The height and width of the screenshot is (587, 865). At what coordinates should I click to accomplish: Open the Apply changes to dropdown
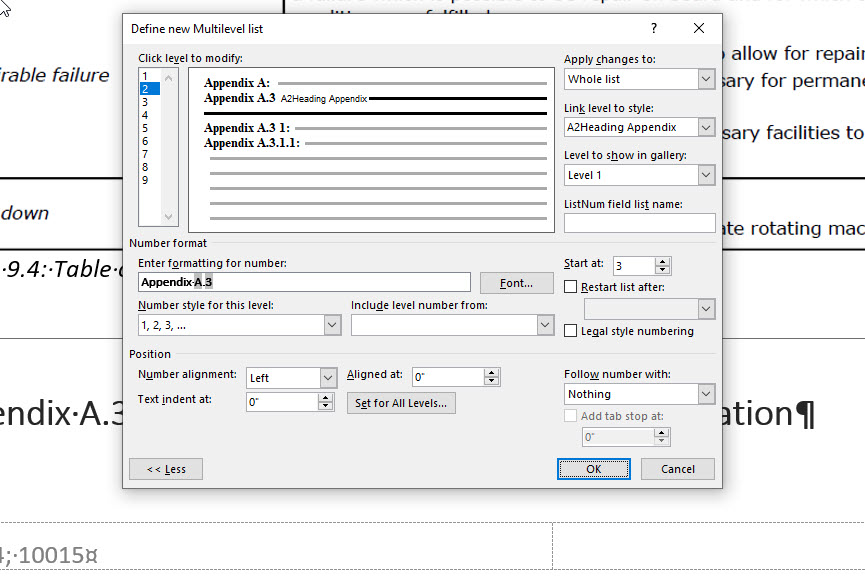pyautogui.click(x=706, y=79)
